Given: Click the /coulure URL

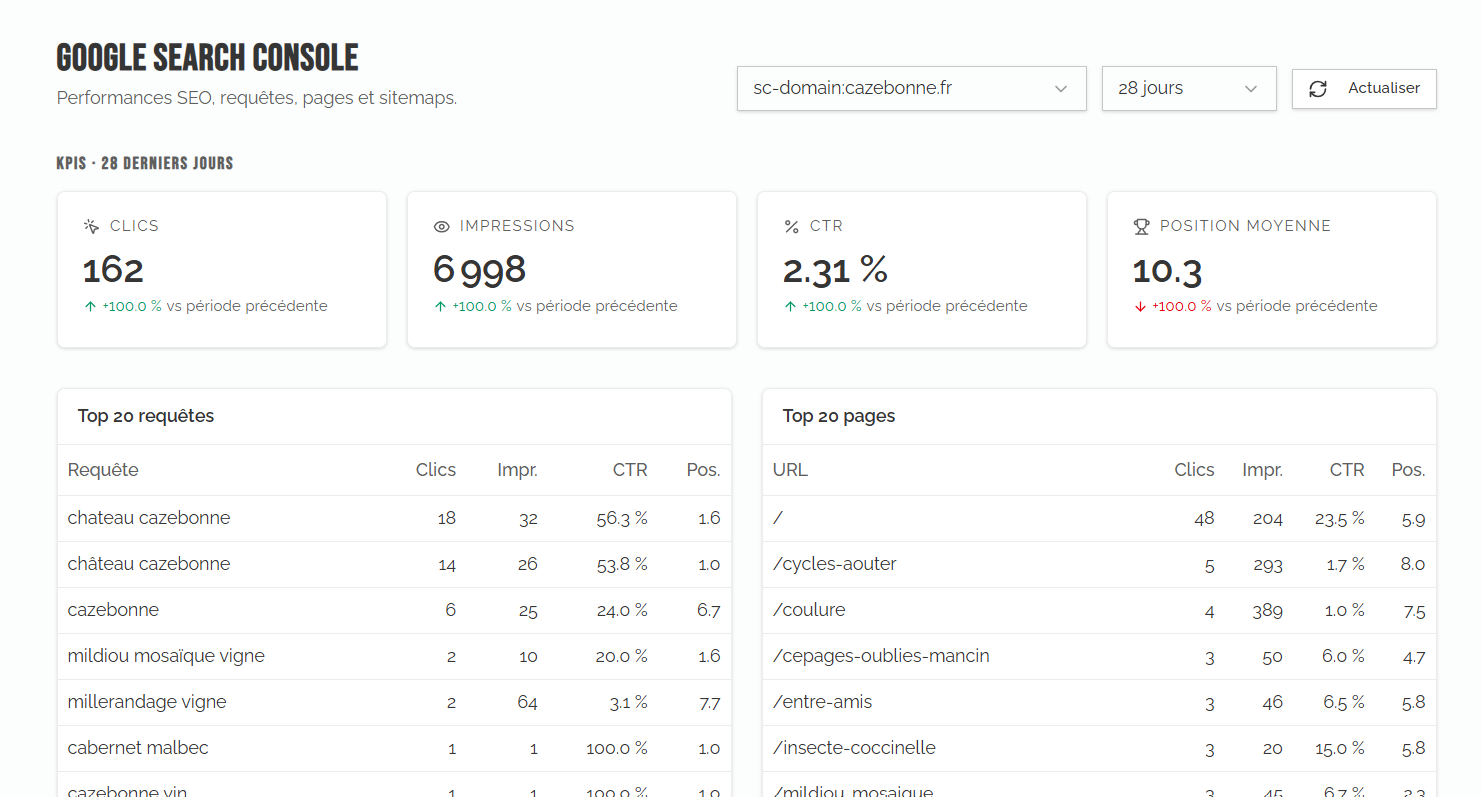Looking at the screenshot, I should [x=809, y=610].
